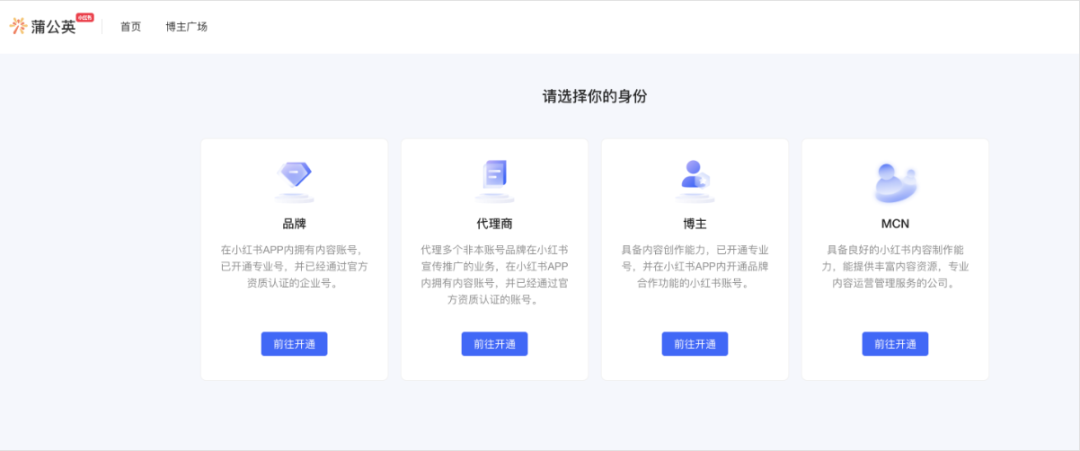This screenshot has height=451, width=1080.
Task: Click the 博主 card description text
Action: coord(694,266)
